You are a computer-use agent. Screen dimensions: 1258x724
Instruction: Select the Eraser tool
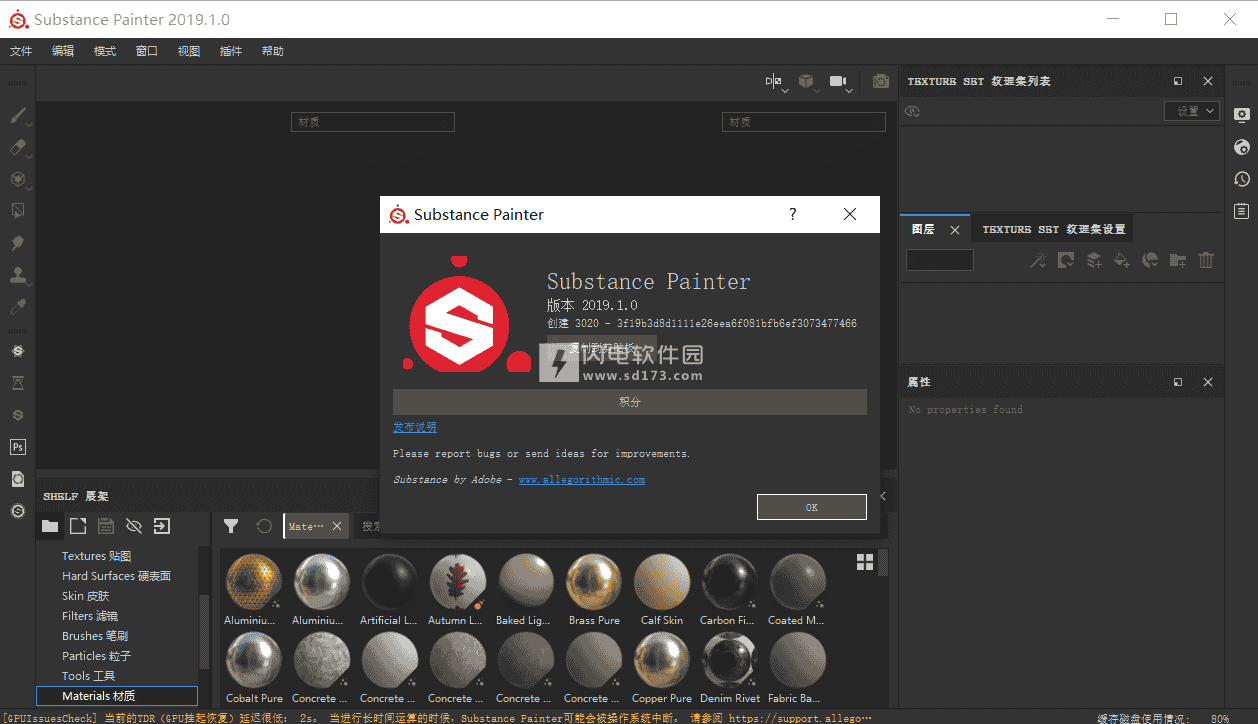click(19, 147)
